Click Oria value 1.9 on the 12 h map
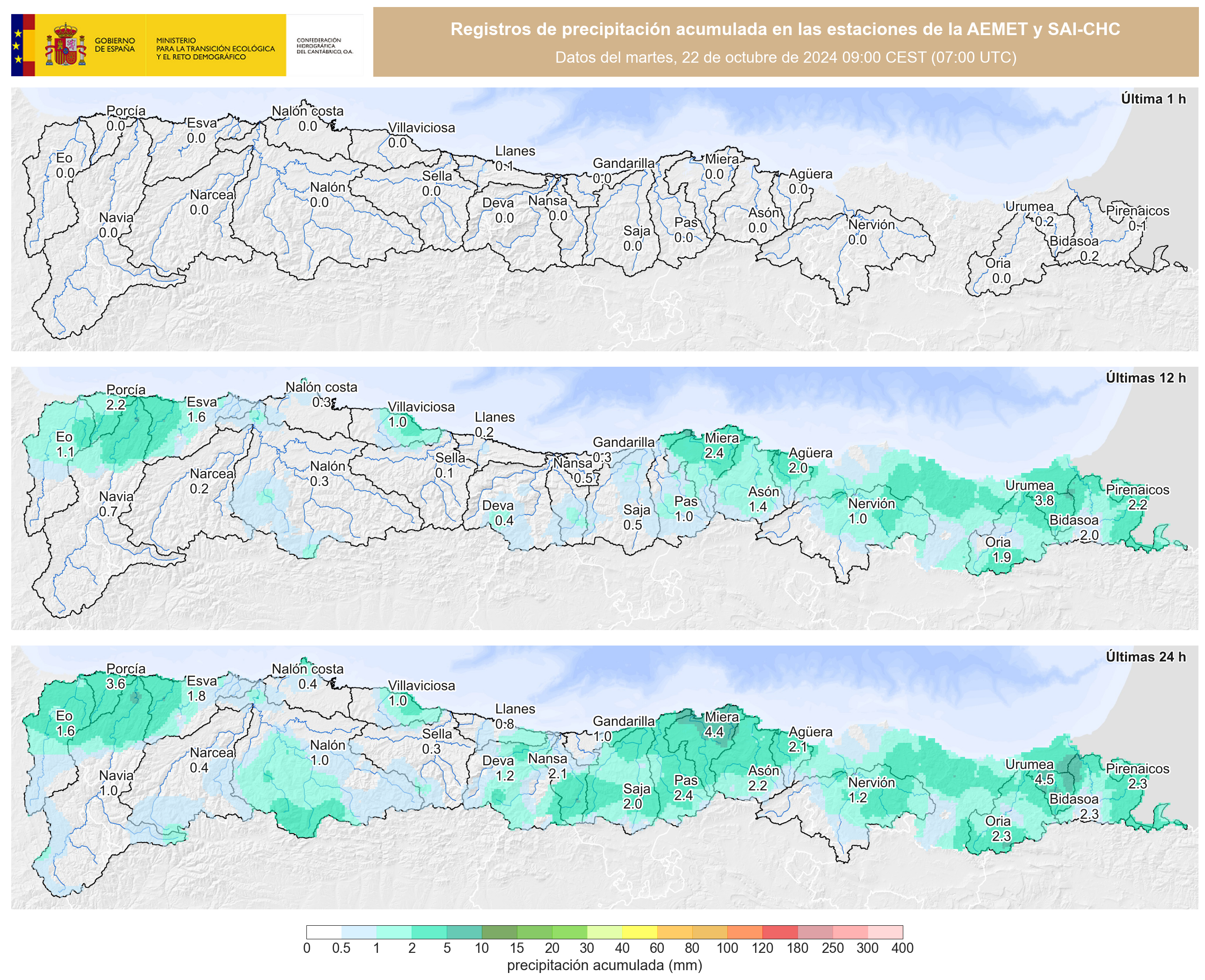1205x980 pixels. tap(1001, 557)
